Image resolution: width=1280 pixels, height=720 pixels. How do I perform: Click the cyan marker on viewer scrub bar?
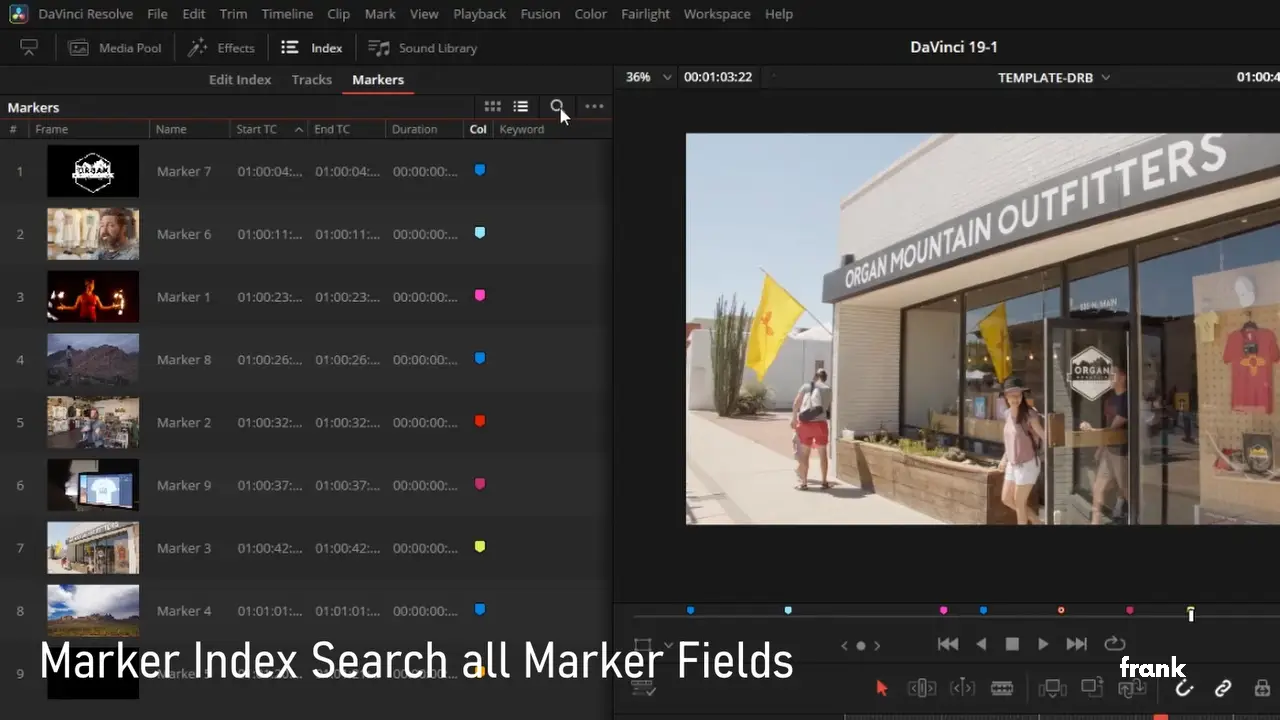(788, 610)
